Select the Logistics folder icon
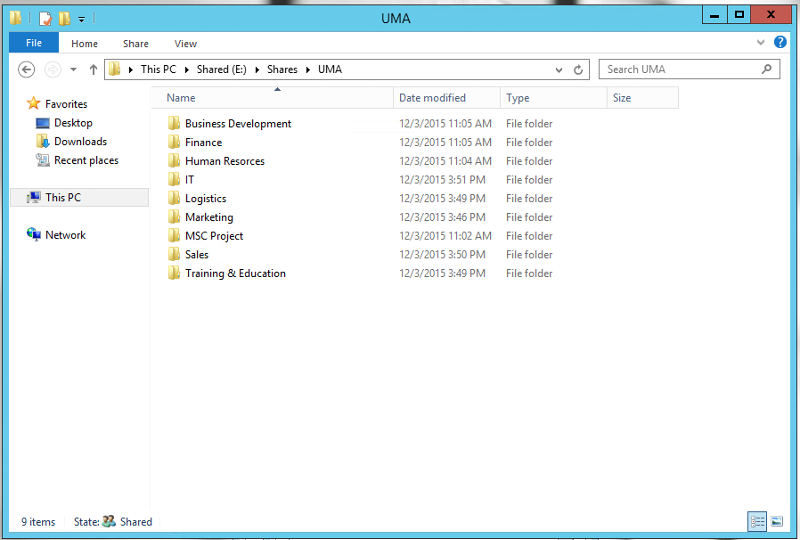 (174, 198)
